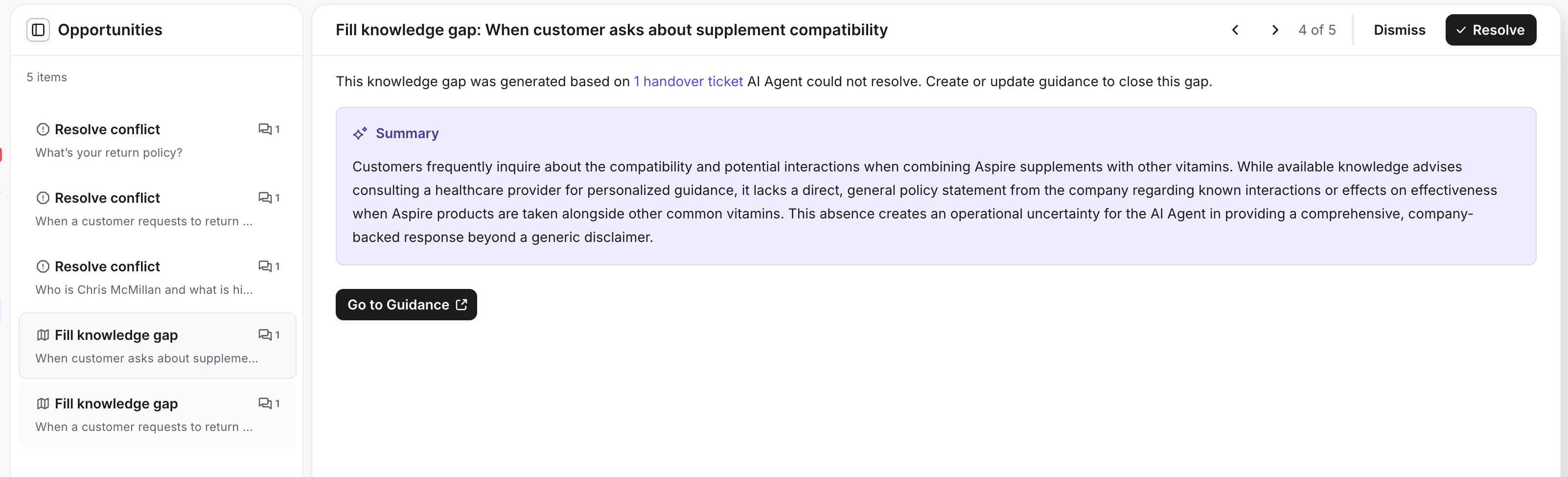The width and height of the screenshot is (1568, 477).
Task: Go to next opportunity with right chevron
Action: click(1274, 30)
